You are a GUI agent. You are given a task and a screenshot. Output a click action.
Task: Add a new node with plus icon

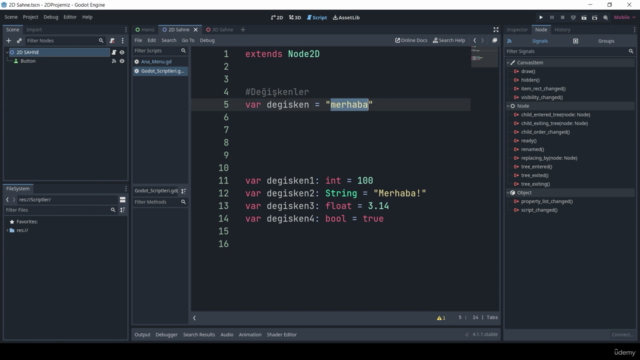(x=8, y=41)
